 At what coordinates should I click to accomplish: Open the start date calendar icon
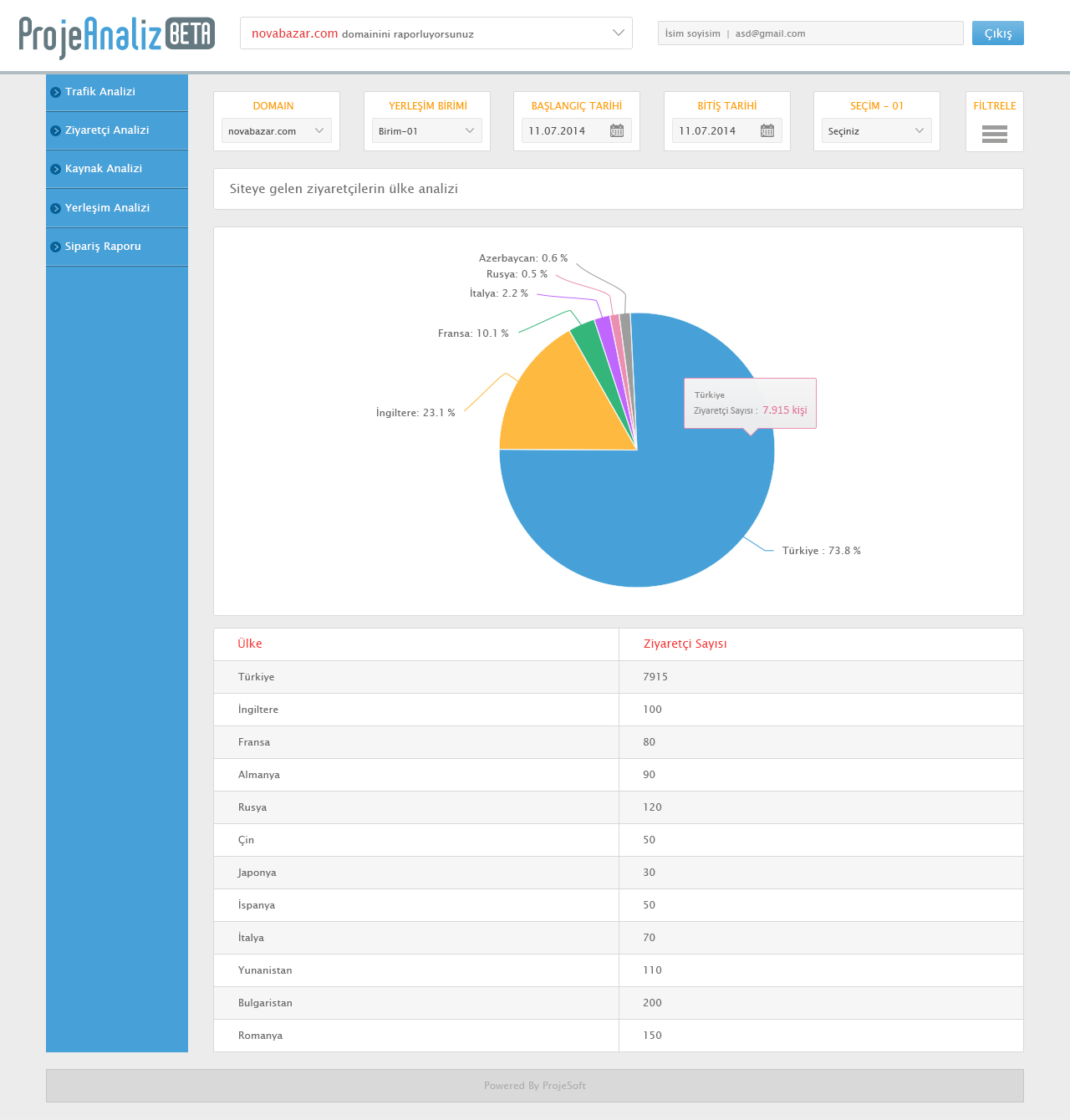(x=617, y=130)
